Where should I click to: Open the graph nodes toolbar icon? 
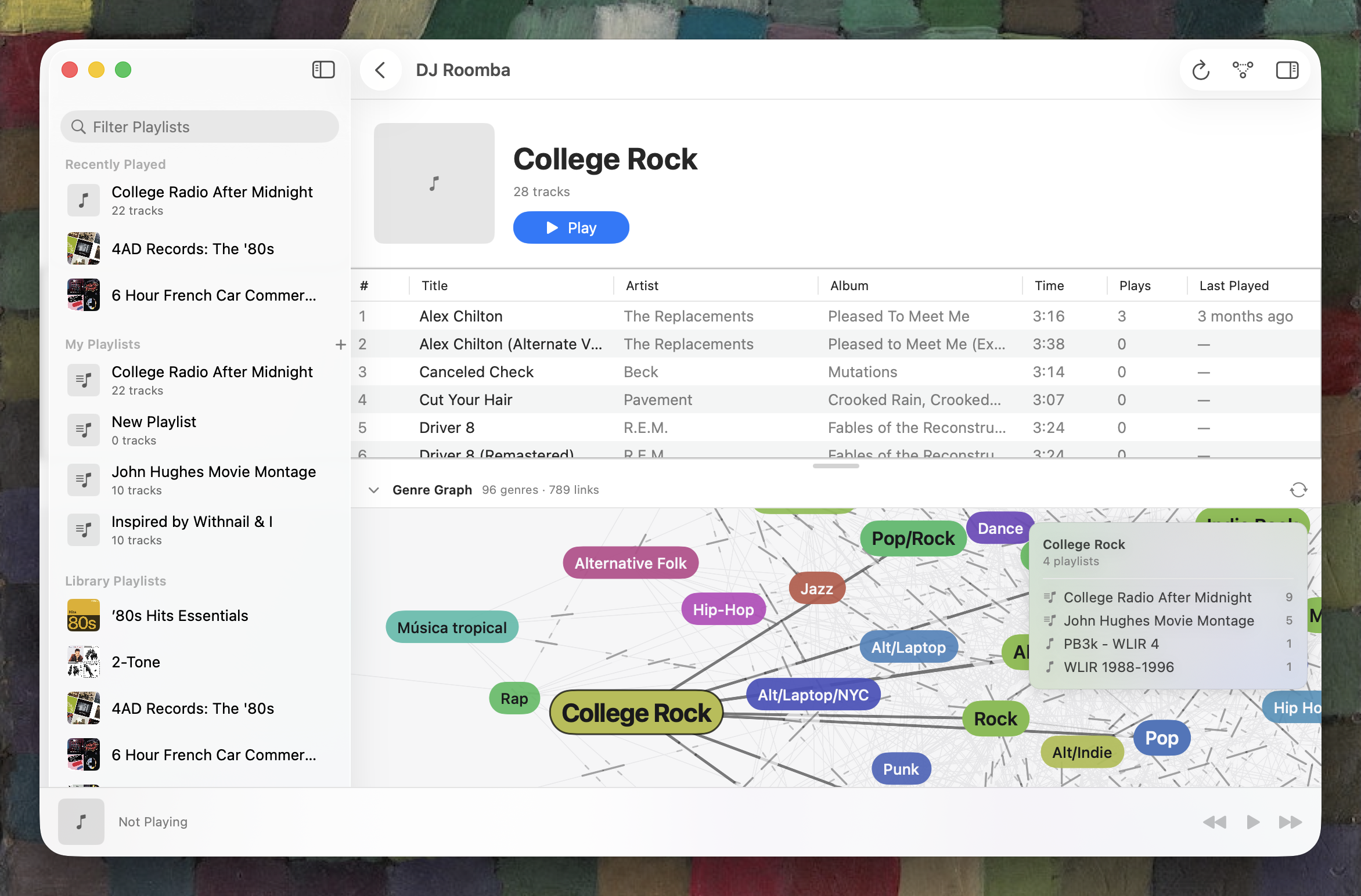coord(1243,70)
